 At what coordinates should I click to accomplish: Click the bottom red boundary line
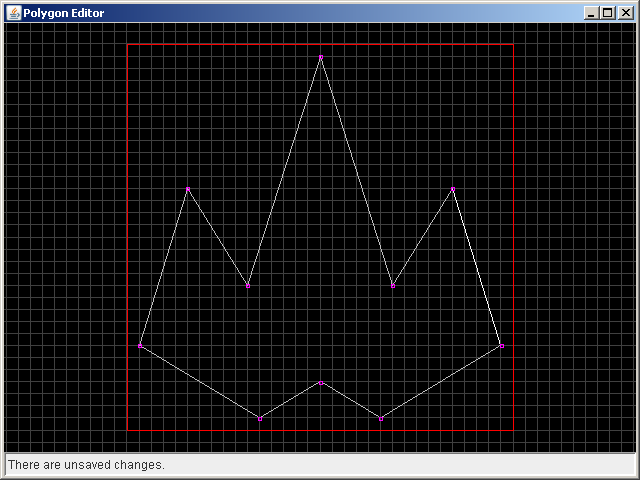point(320,430)
